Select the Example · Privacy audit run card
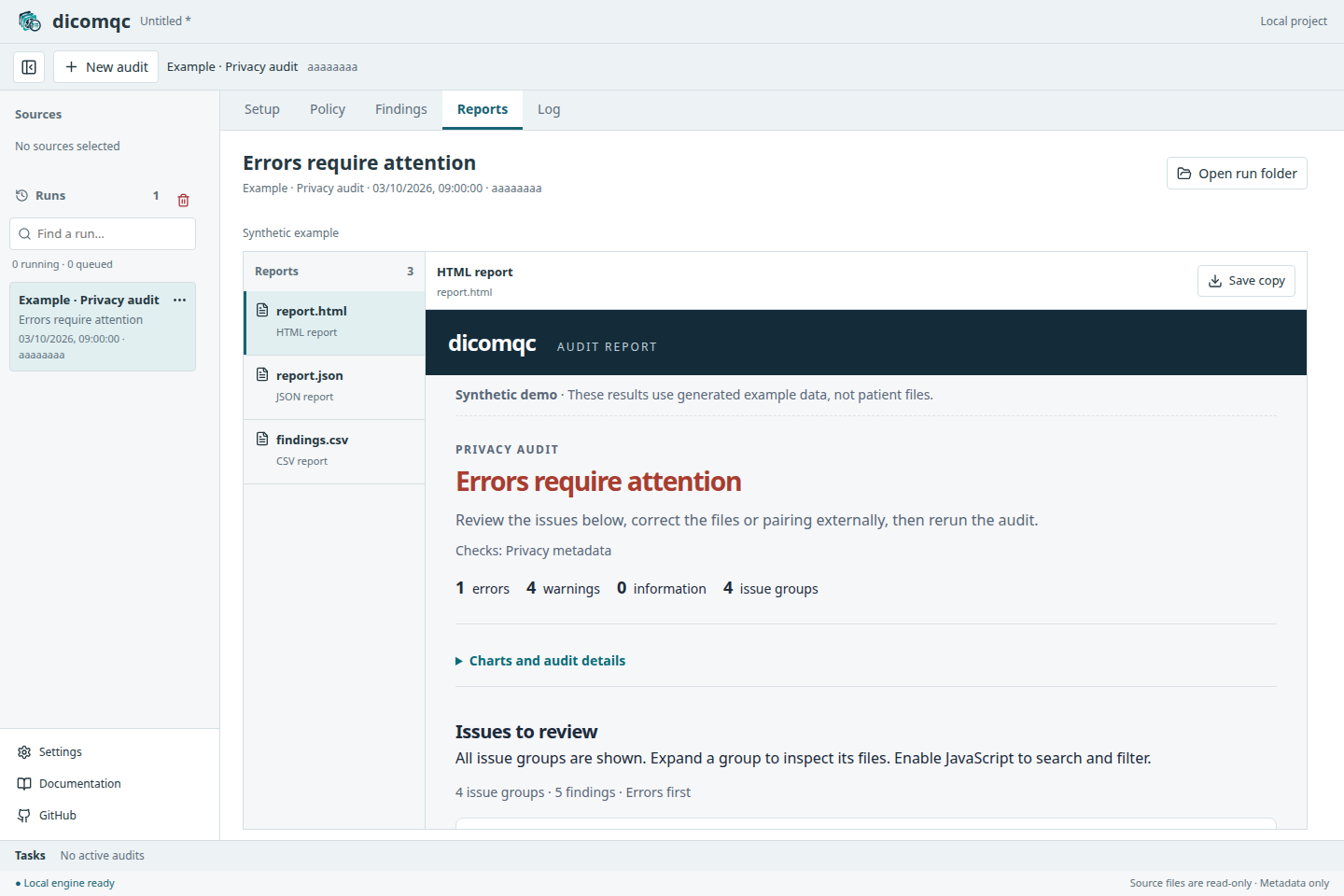1344x896 pixels. [103, 327]
